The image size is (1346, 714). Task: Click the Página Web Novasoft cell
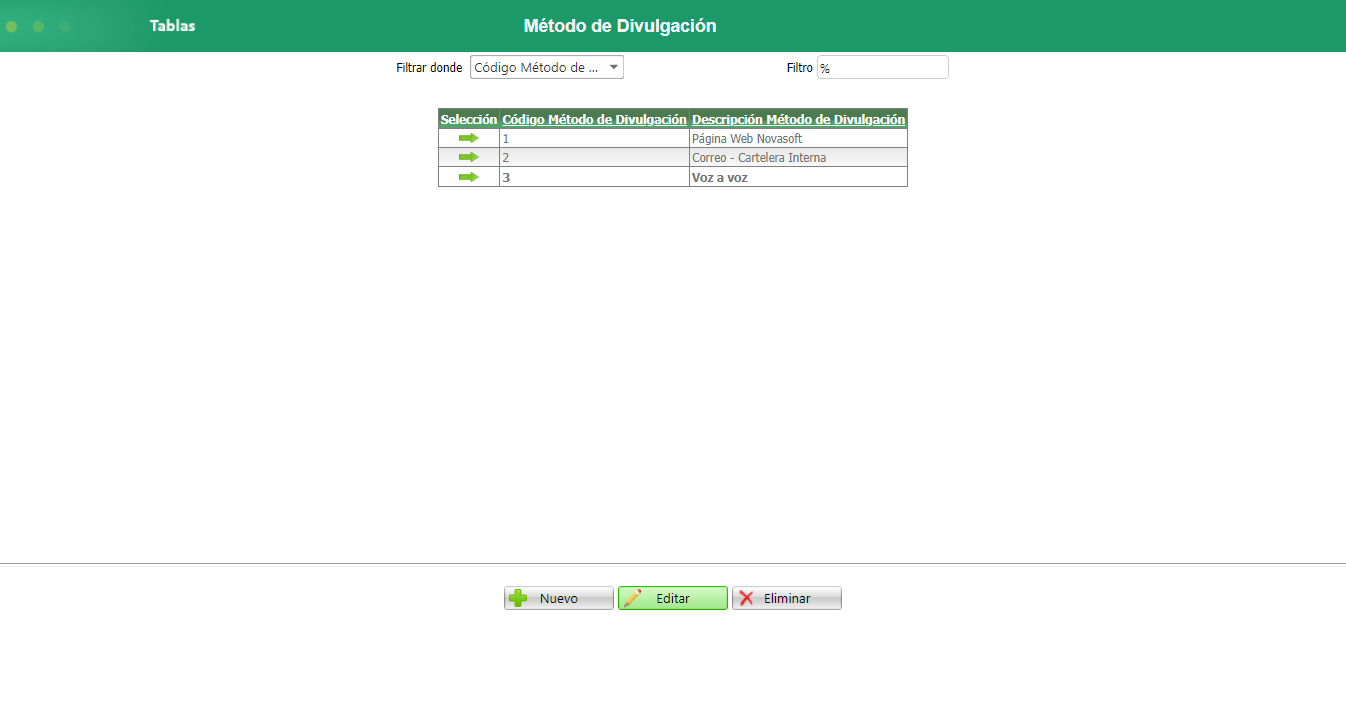coord(798,138)
